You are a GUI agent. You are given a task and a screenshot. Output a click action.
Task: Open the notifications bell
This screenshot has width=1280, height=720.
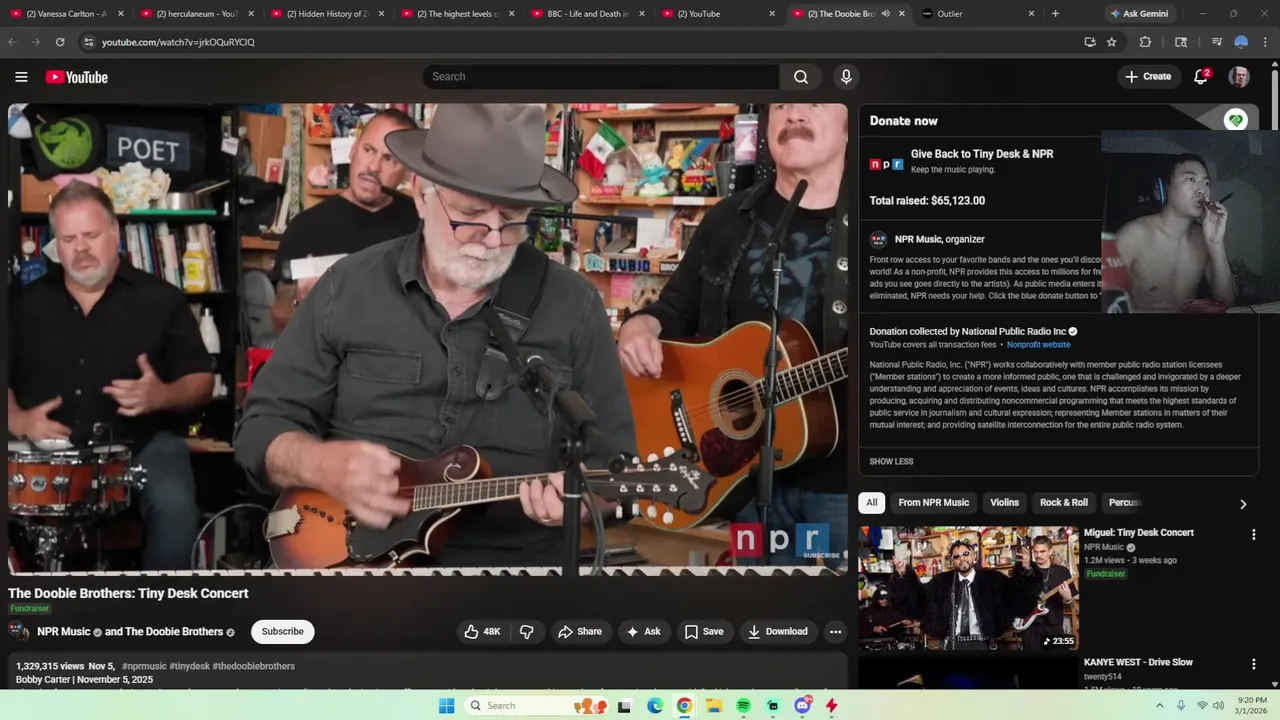[x=1201, y=77]
